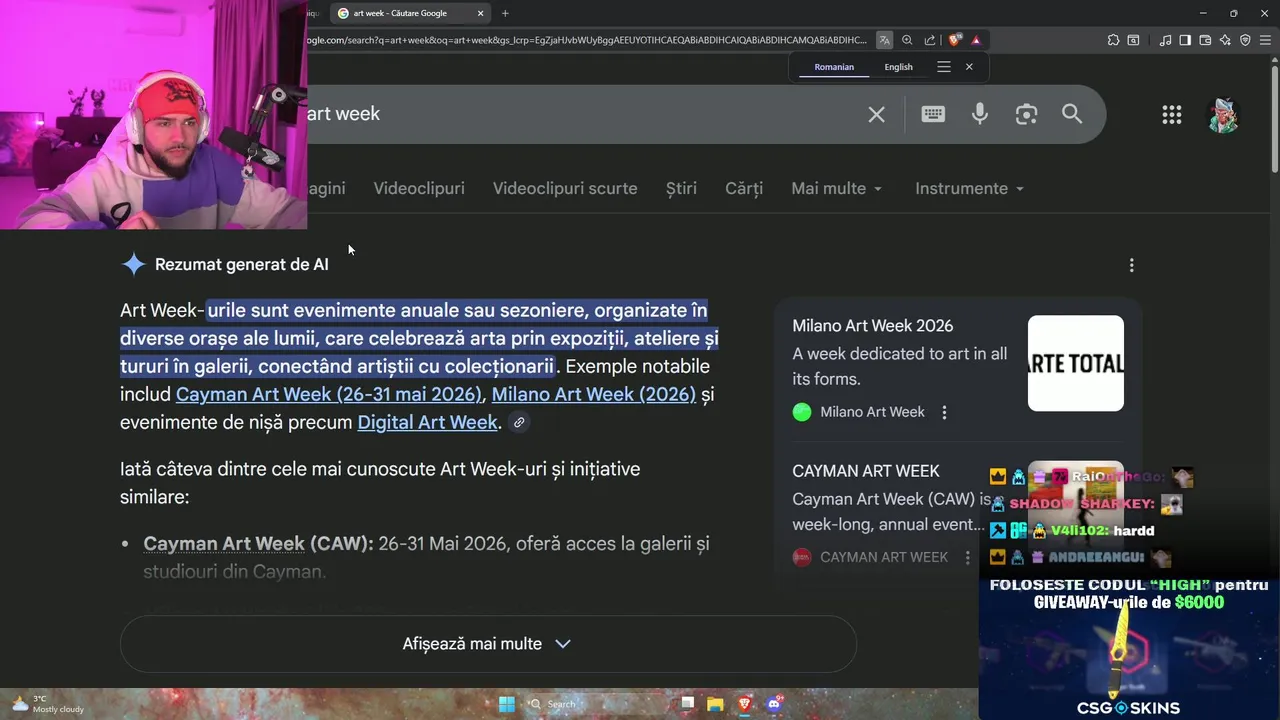Click the Brave icon in the taskbar
Screen dimensions: 1280x720
tap(744, 704)
